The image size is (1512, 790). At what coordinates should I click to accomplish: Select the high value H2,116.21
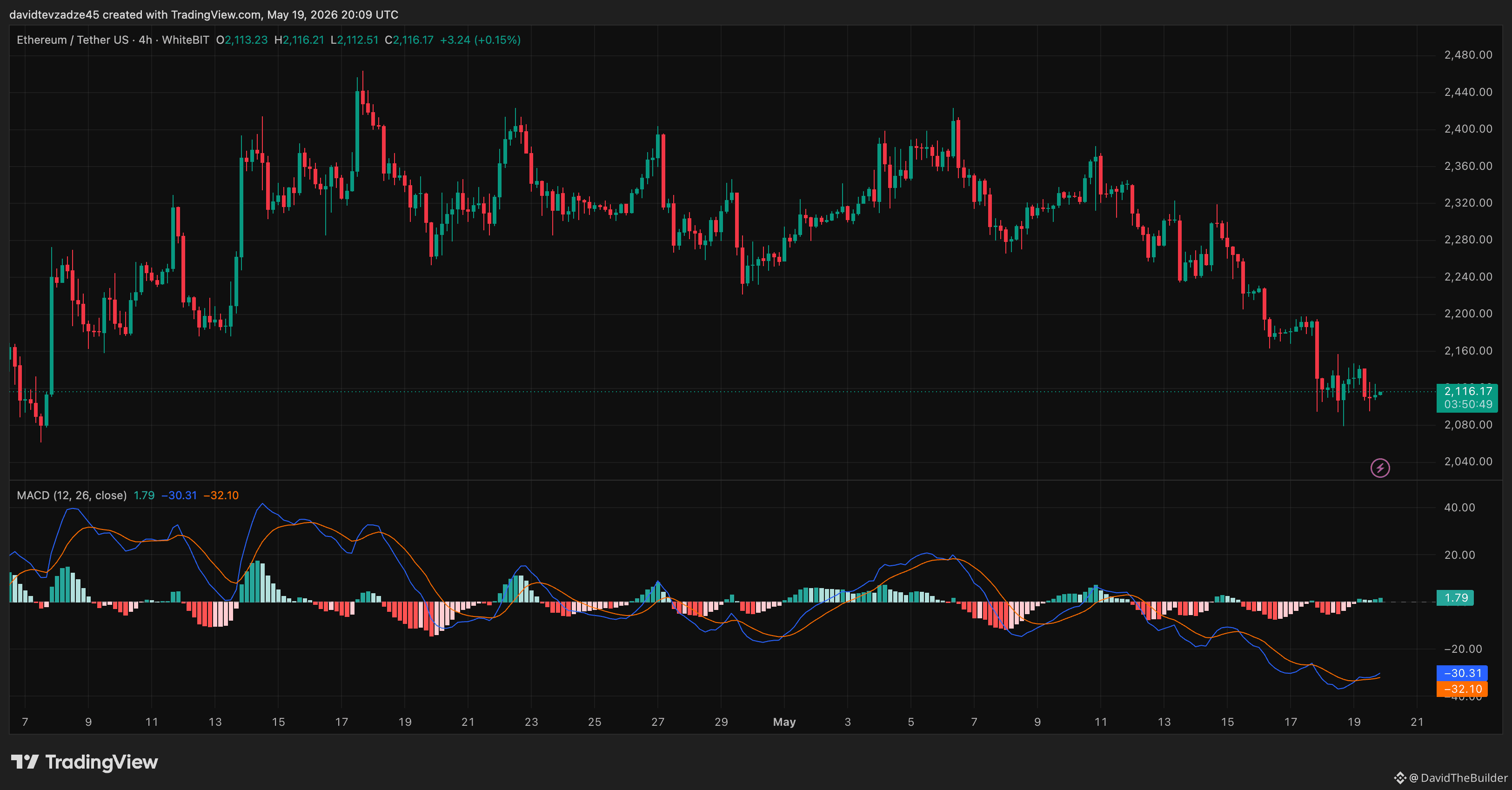[x=299, y=40]
